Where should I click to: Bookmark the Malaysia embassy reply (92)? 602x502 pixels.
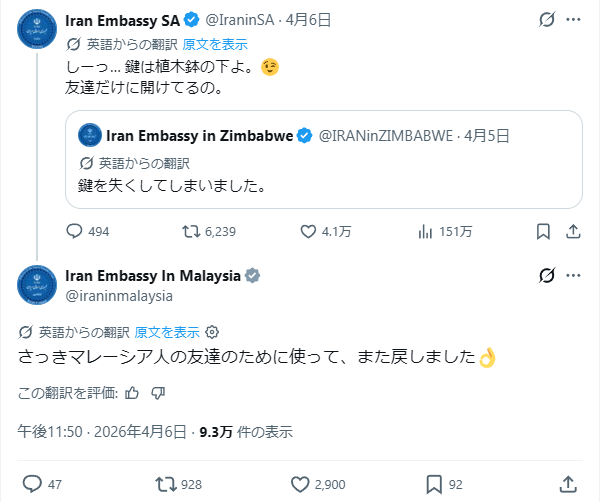click(x=433, y=484)
